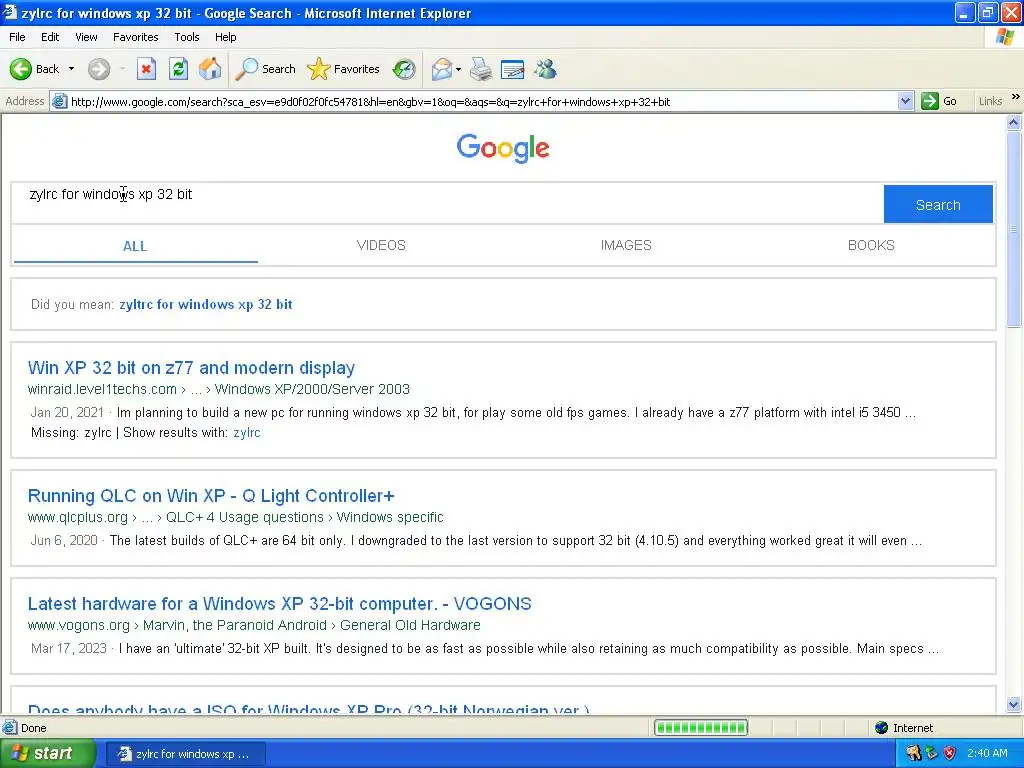The width and height of the screenshot is (1024, 768).
Task: Open the Edit menu
Action: click(x=50, y=37)
